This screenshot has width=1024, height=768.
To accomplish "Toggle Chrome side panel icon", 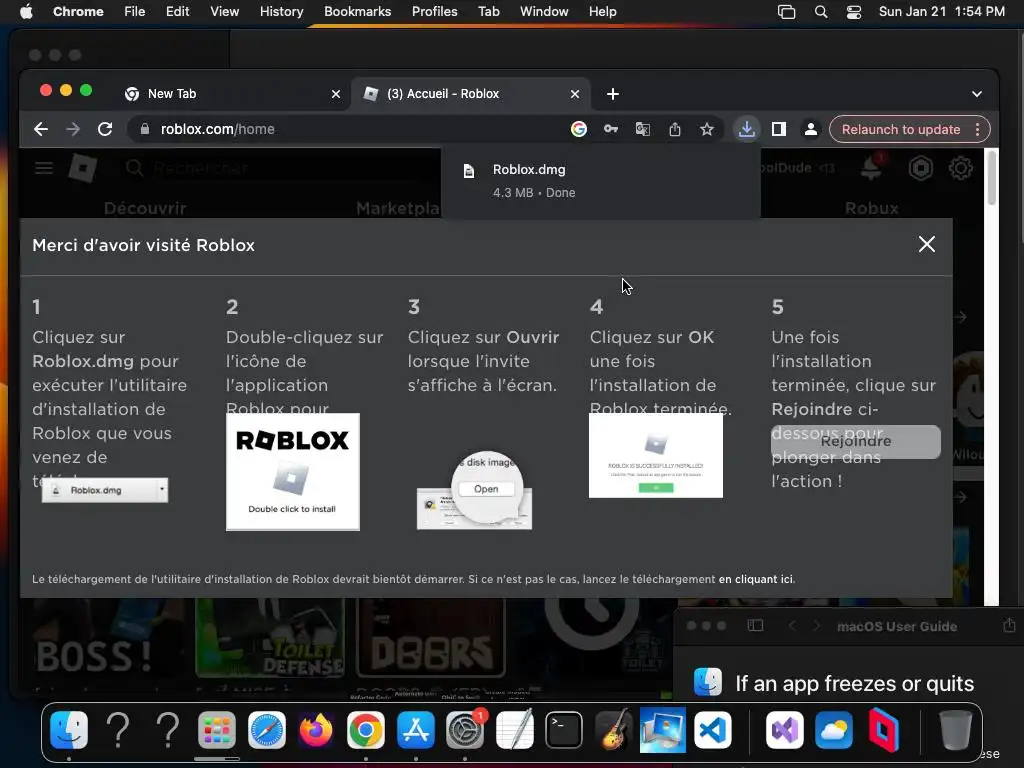I will 778,129.
